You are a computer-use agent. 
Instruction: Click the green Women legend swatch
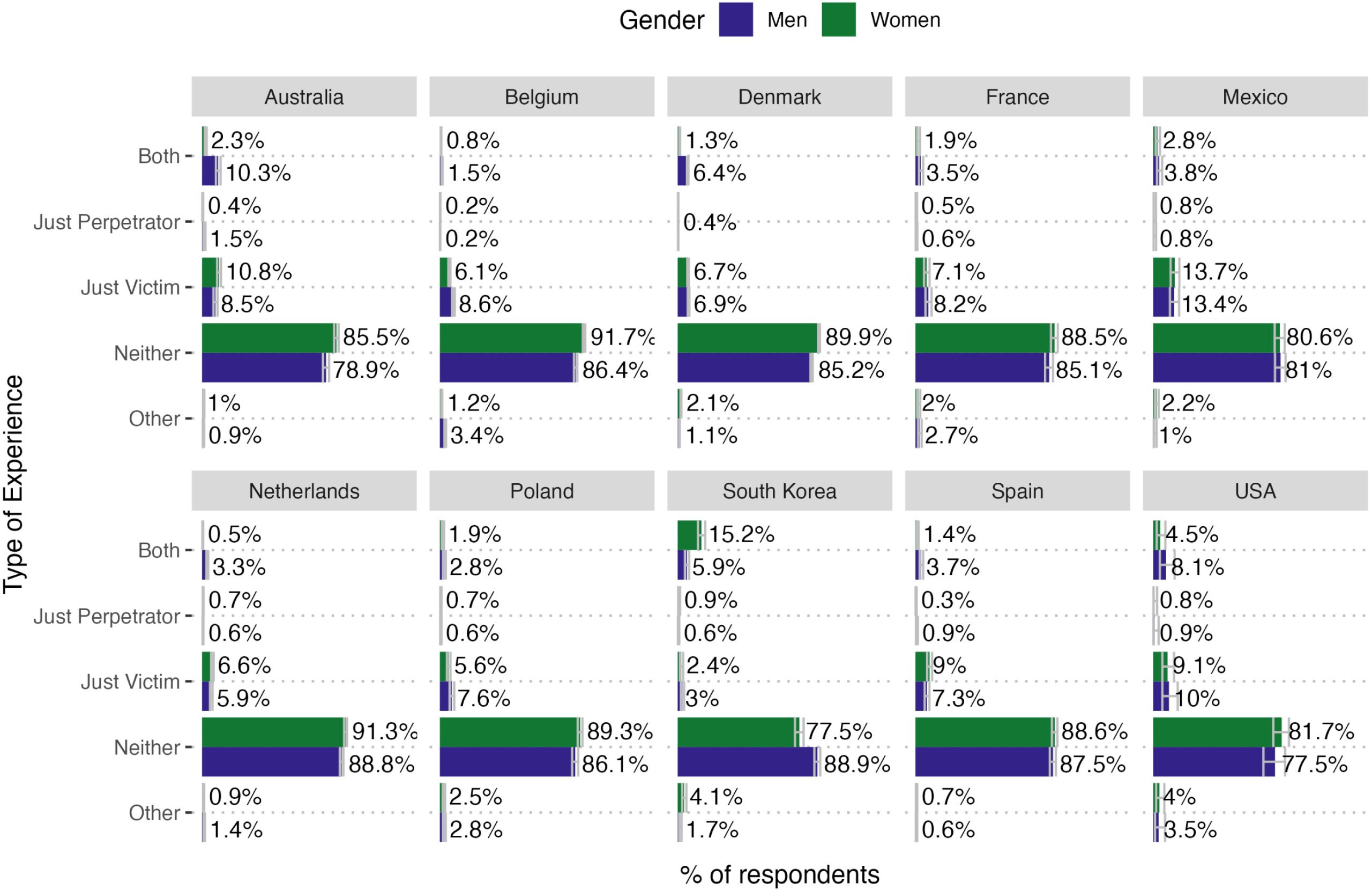pyautogui.click(x=838, y=20)
